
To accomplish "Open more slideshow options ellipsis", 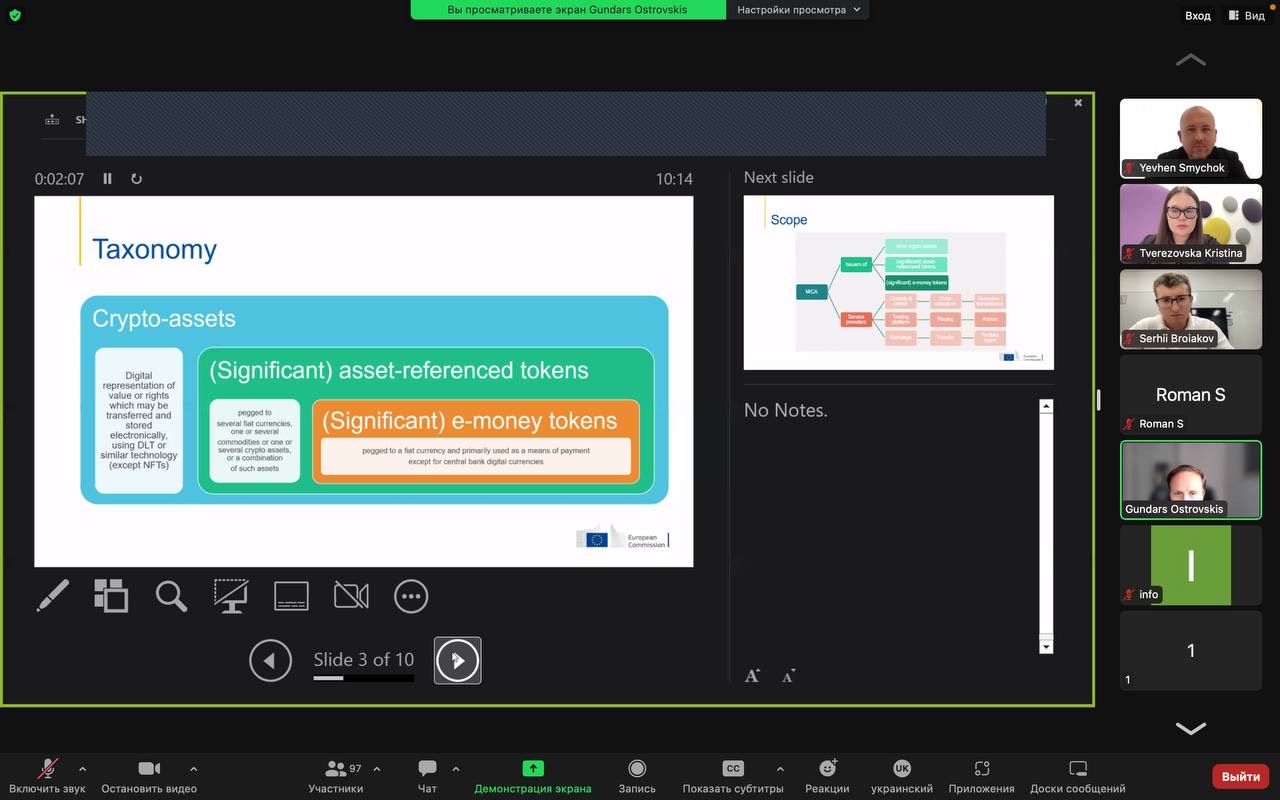I will click(x=411, y=596).
